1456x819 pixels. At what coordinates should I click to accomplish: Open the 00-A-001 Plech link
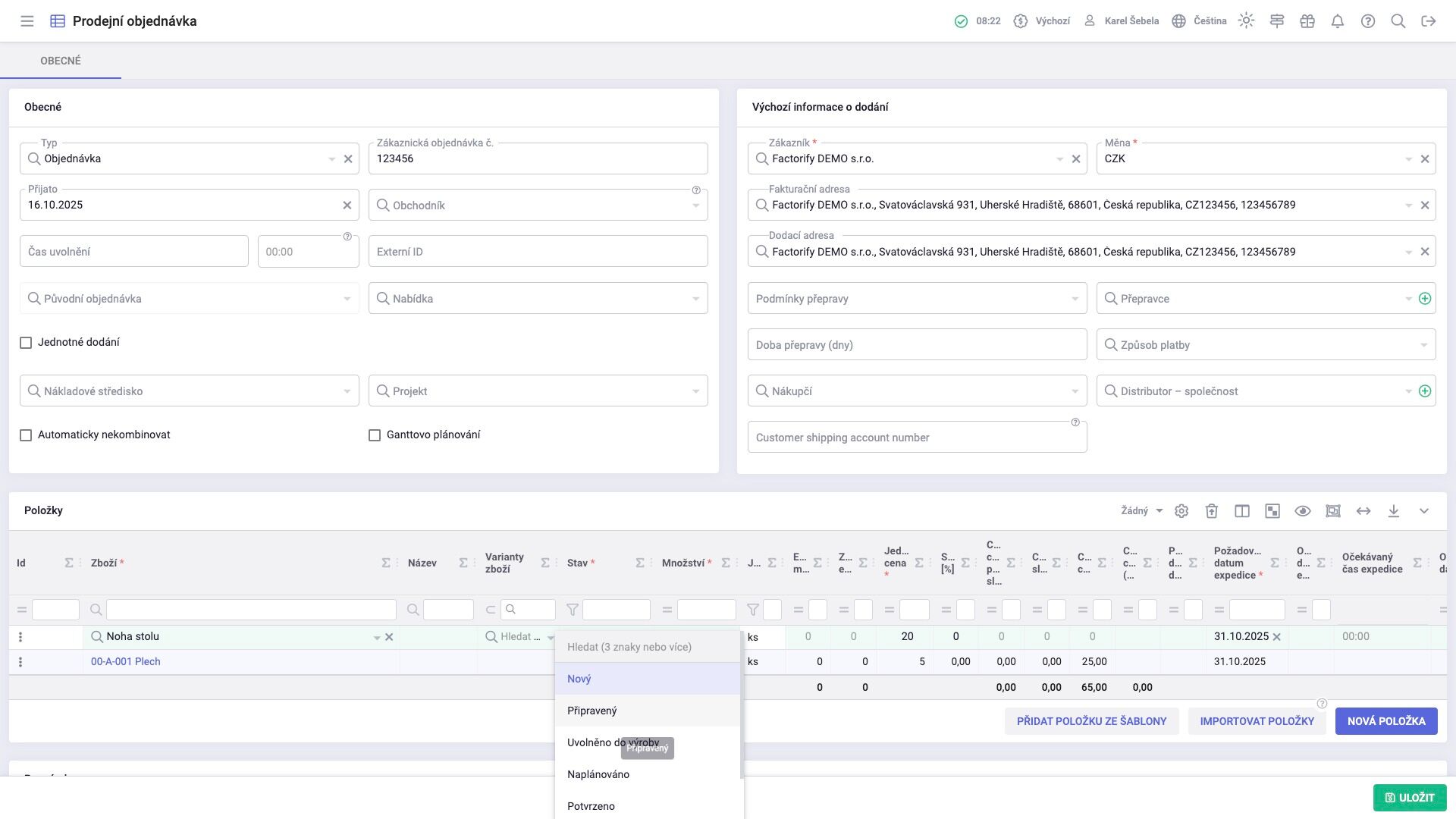pyautogui.click(x=126, y=662)
